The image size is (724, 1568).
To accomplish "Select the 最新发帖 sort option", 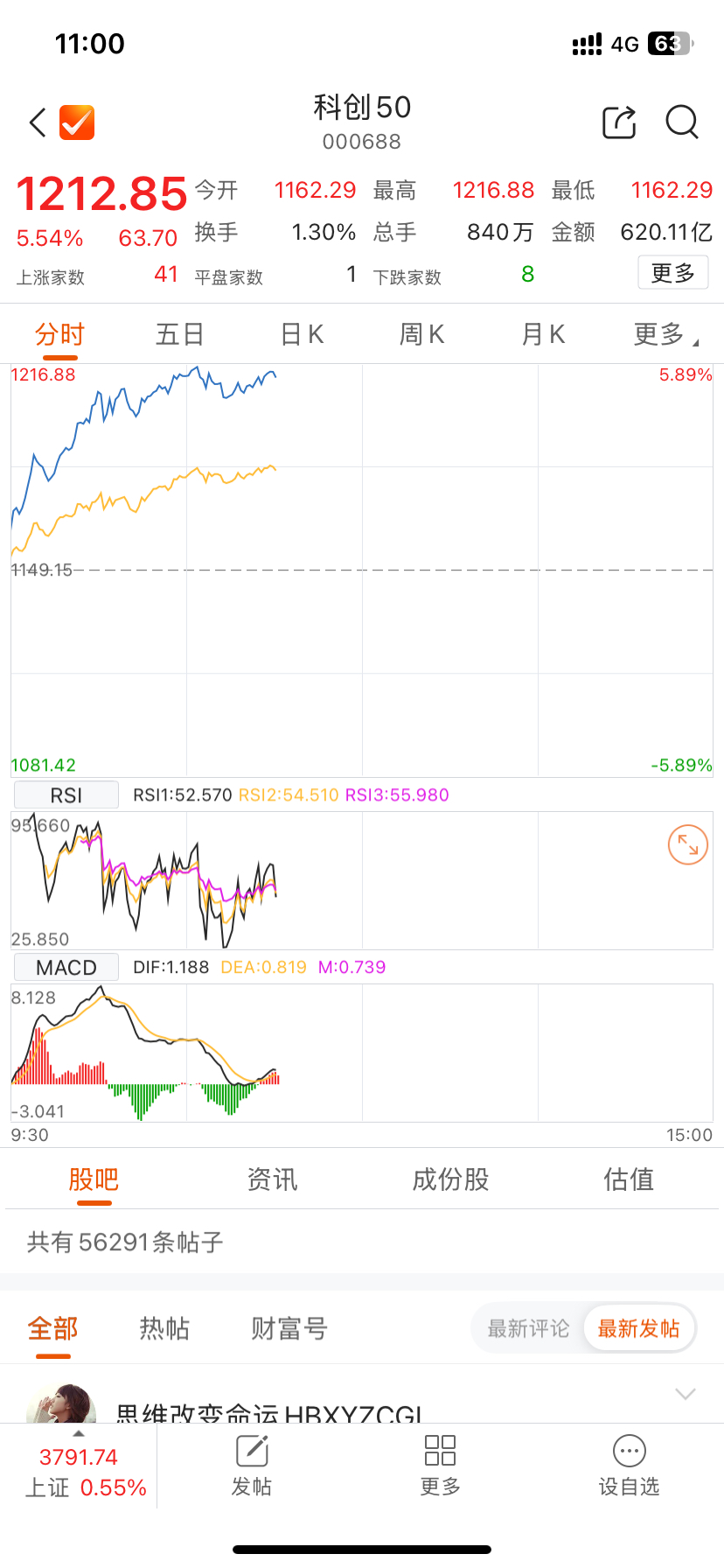I will coord(638,1329).
